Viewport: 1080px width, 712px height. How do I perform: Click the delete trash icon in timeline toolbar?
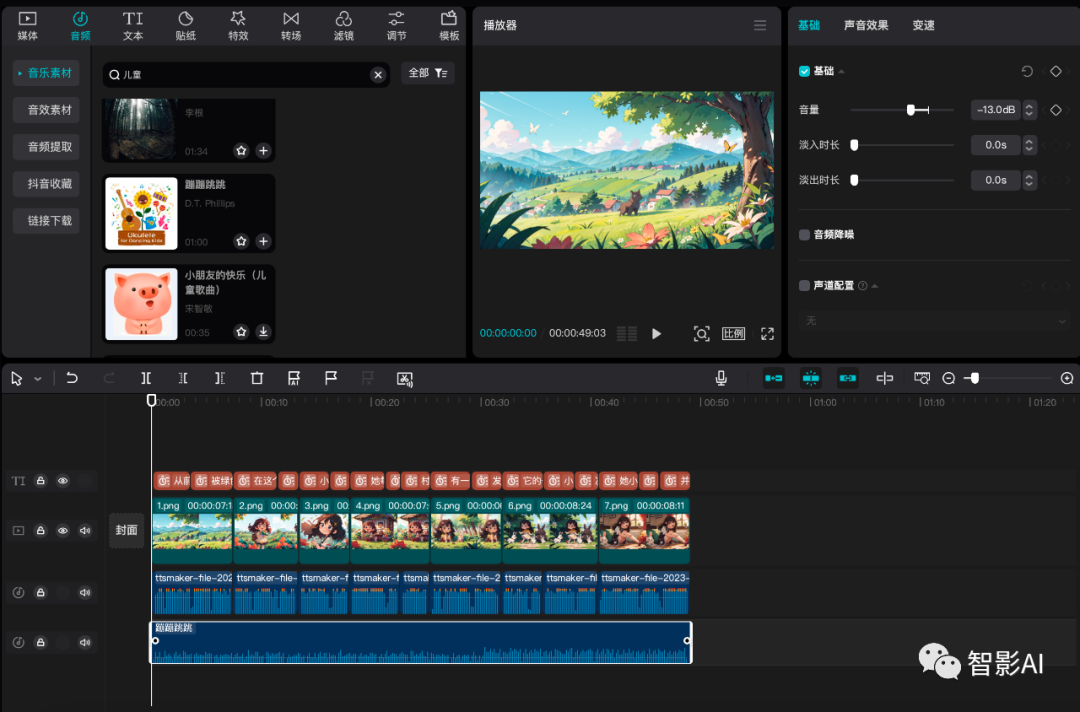(x=257, y=378)
